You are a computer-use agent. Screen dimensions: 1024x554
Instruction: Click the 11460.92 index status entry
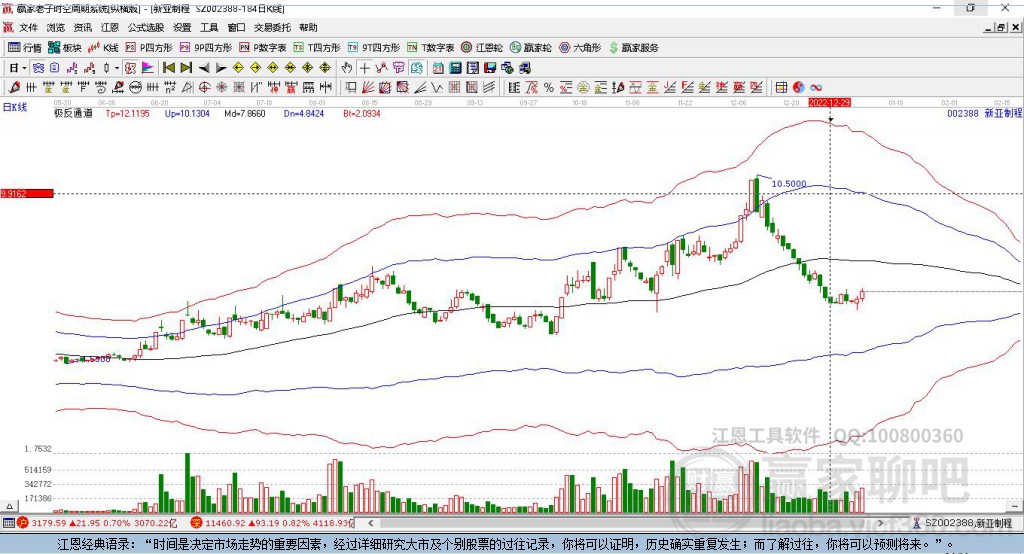coord(272,523)
